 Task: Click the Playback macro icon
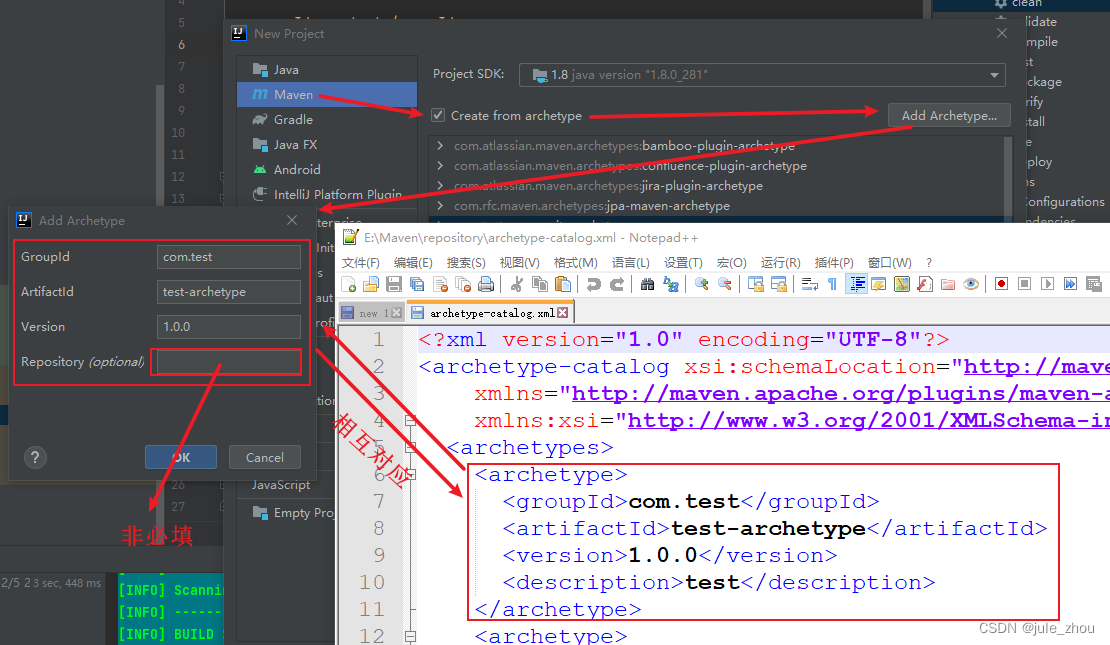click(1048, 285)
